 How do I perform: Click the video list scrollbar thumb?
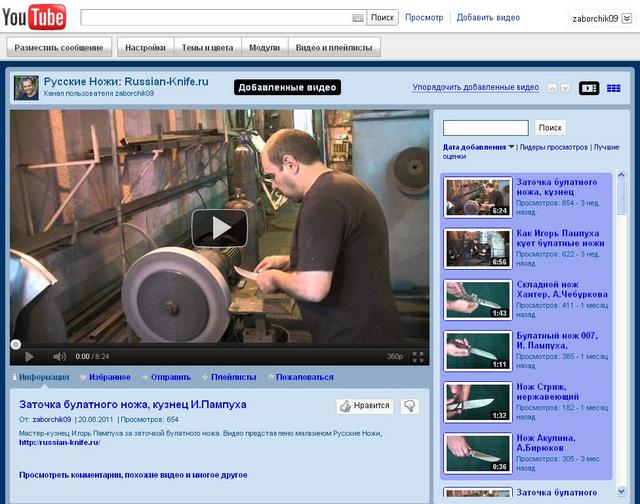coord(621,198)
